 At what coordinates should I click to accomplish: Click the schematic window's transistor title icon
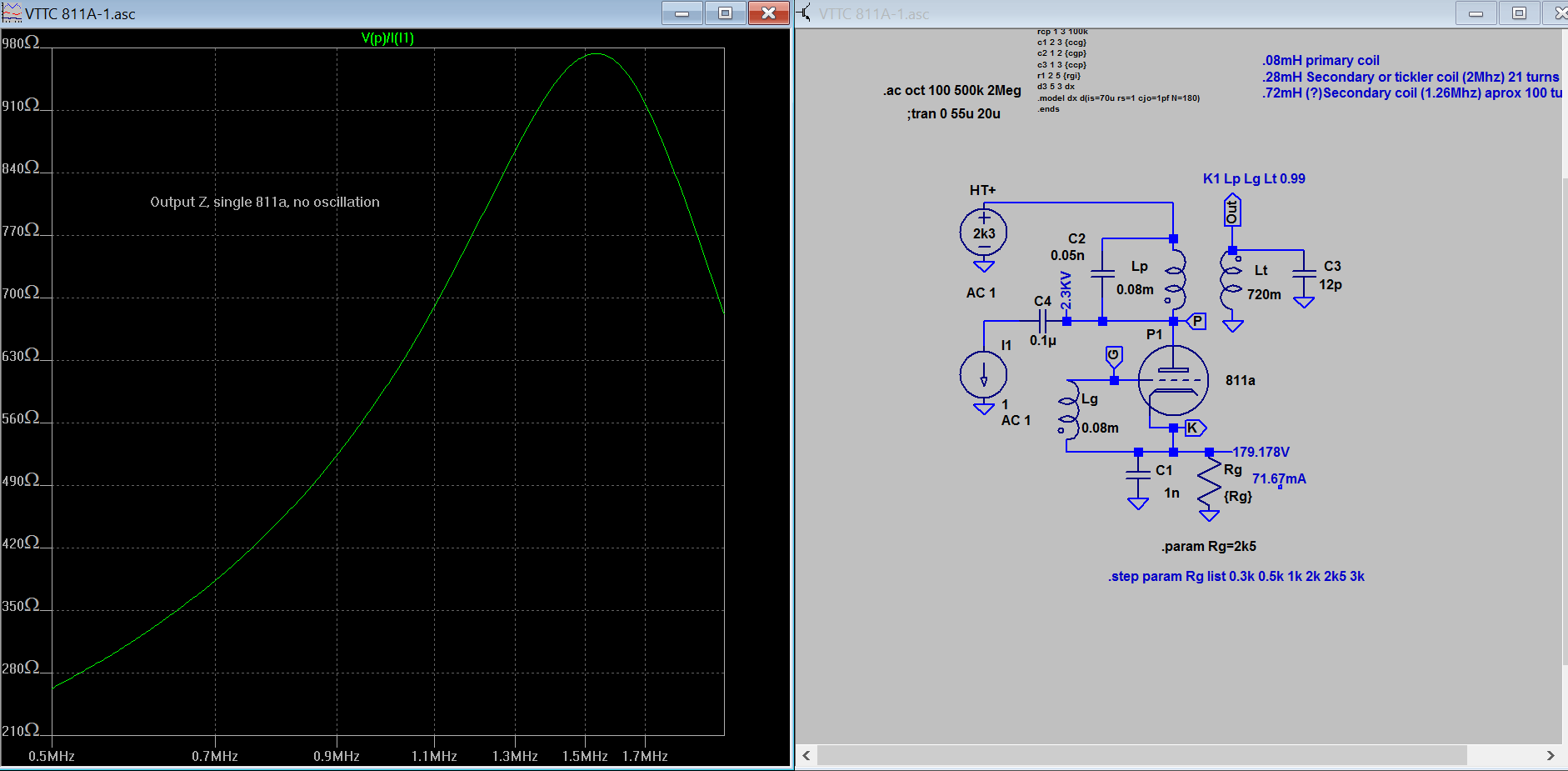point(805,13)
